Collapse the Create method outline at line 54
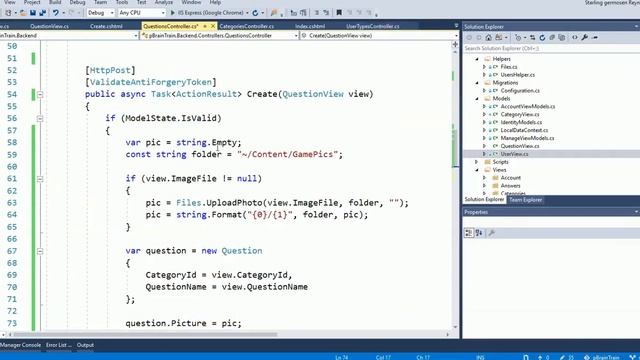The height and width of the screenshot is (360, 640). pos(40,94)
